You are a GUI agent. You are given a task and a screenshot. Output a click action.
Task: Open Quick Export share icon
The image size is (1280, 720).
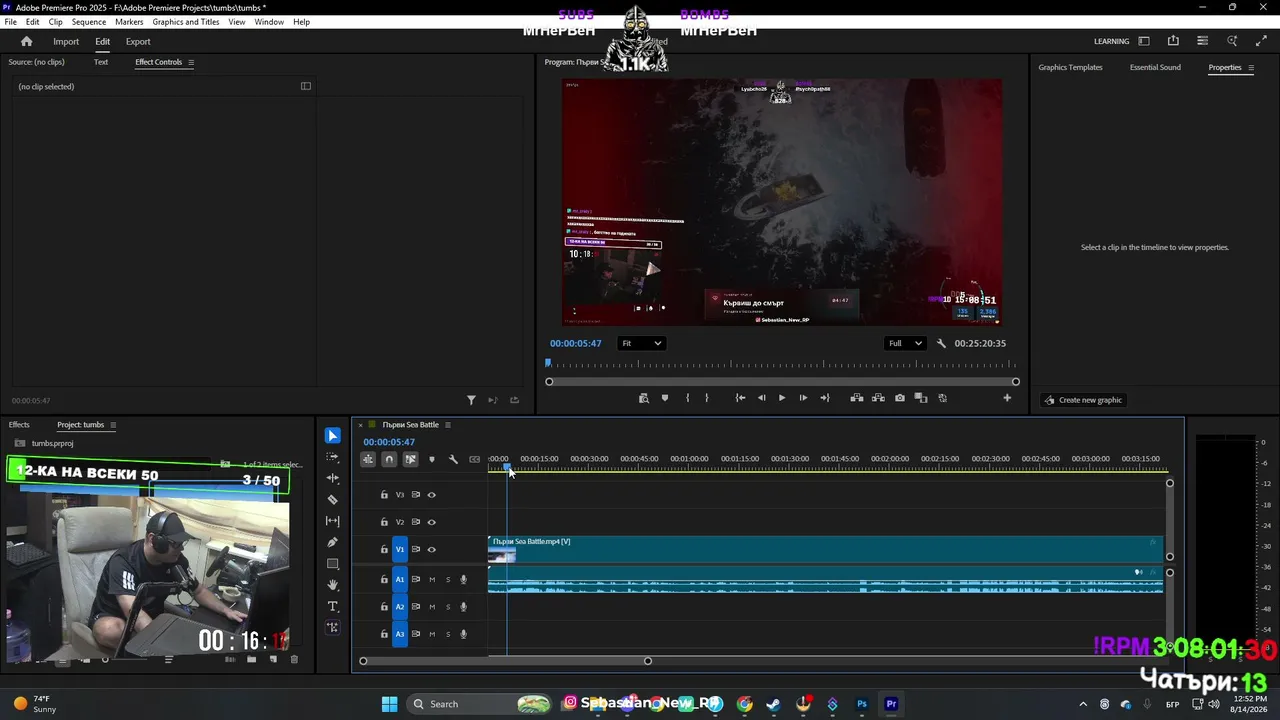1173,41
